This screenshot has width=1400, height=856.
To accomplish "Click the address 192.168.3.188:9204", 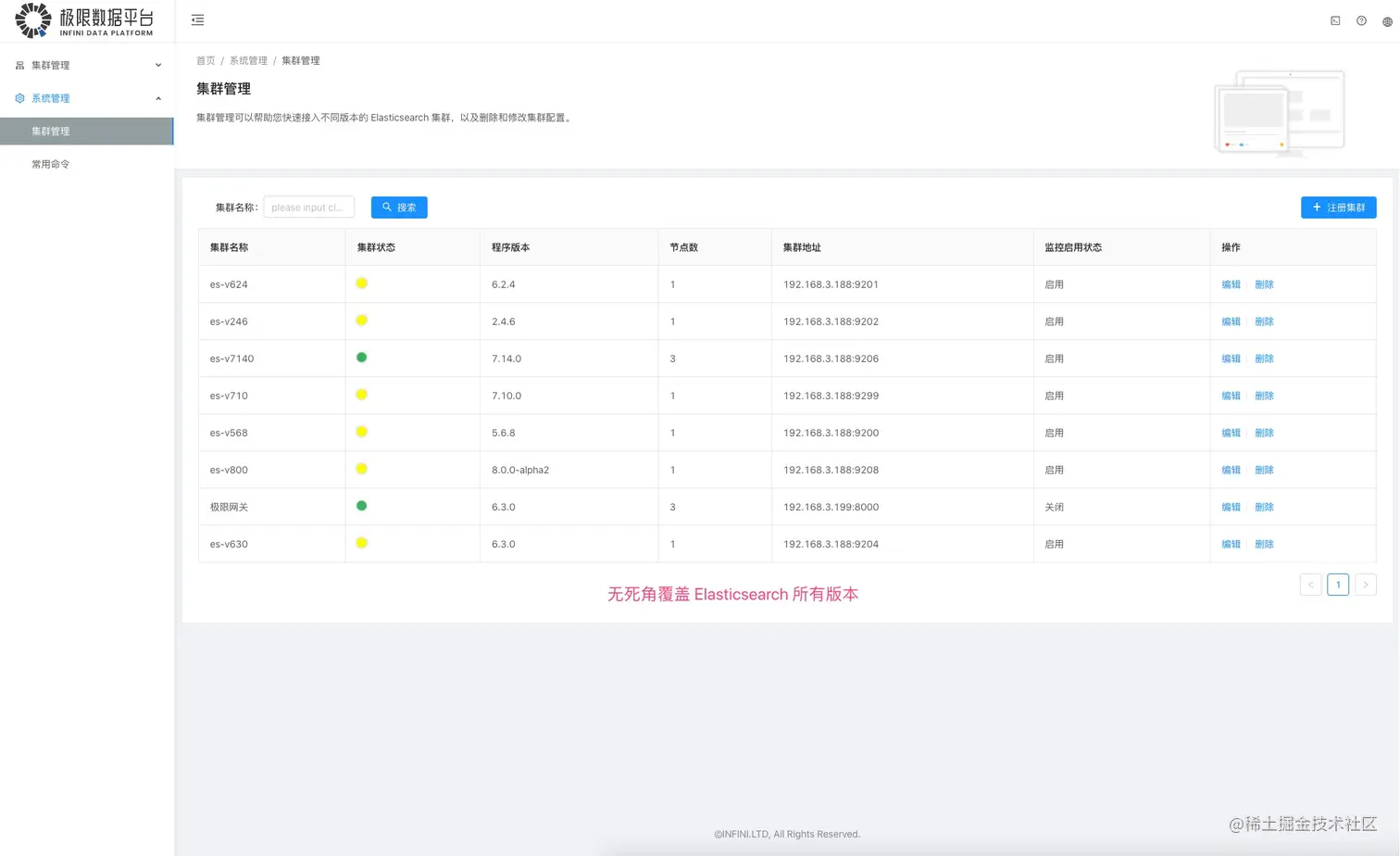I will pos(831,544).
